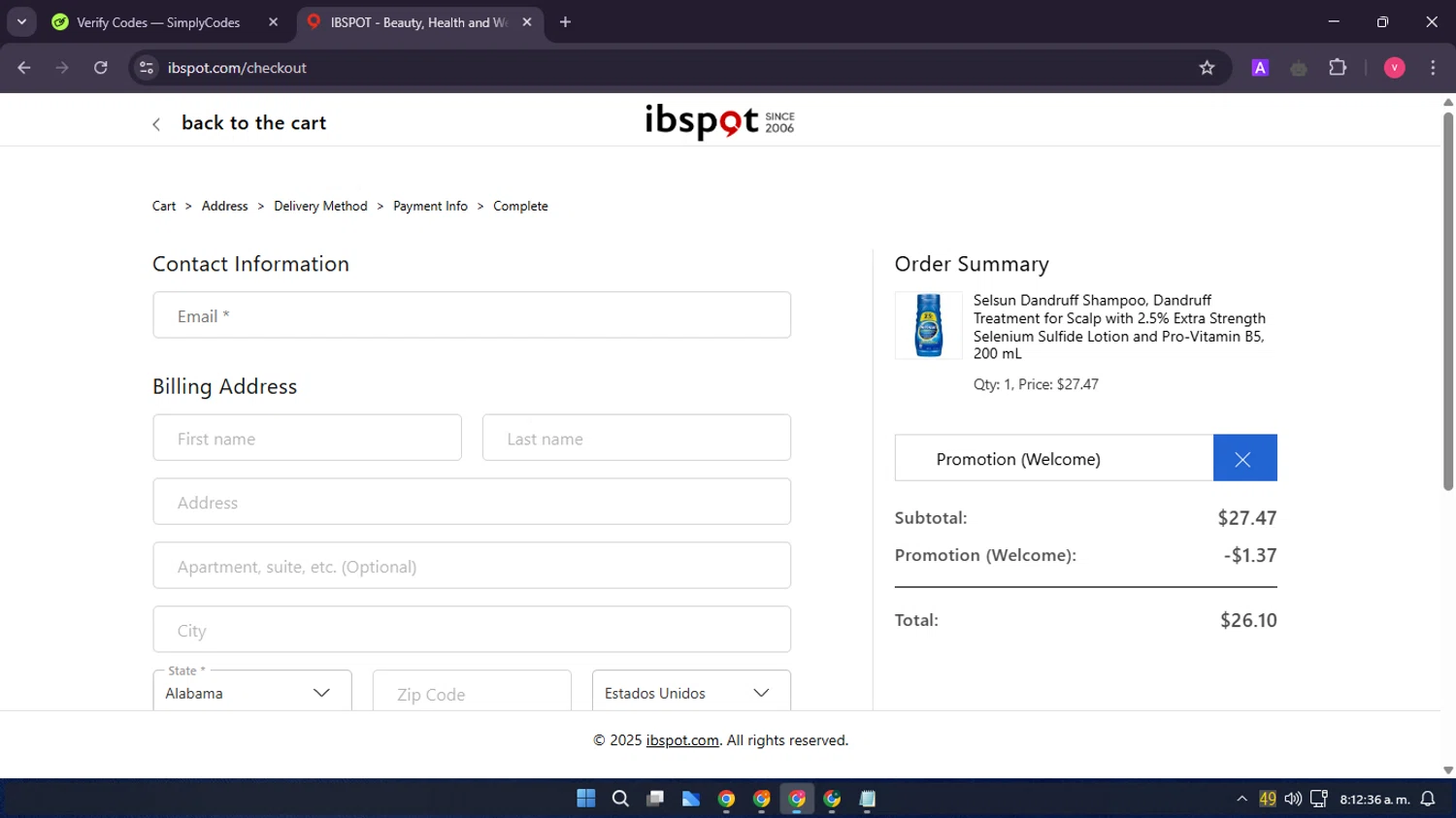Open the Extensions puzzle icon
The width and height of the screenshot is (1456, 818).
click(1338, 68)
